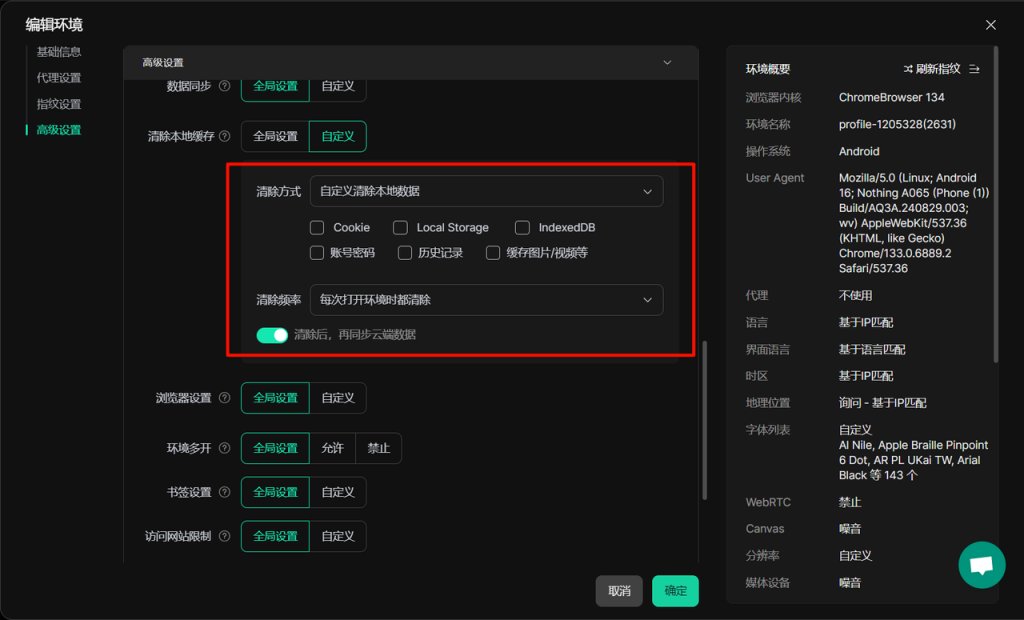The image size is (1024, 620).
Task: Tick the 历史记录 checkbox
Action: [x=405, y=253]
